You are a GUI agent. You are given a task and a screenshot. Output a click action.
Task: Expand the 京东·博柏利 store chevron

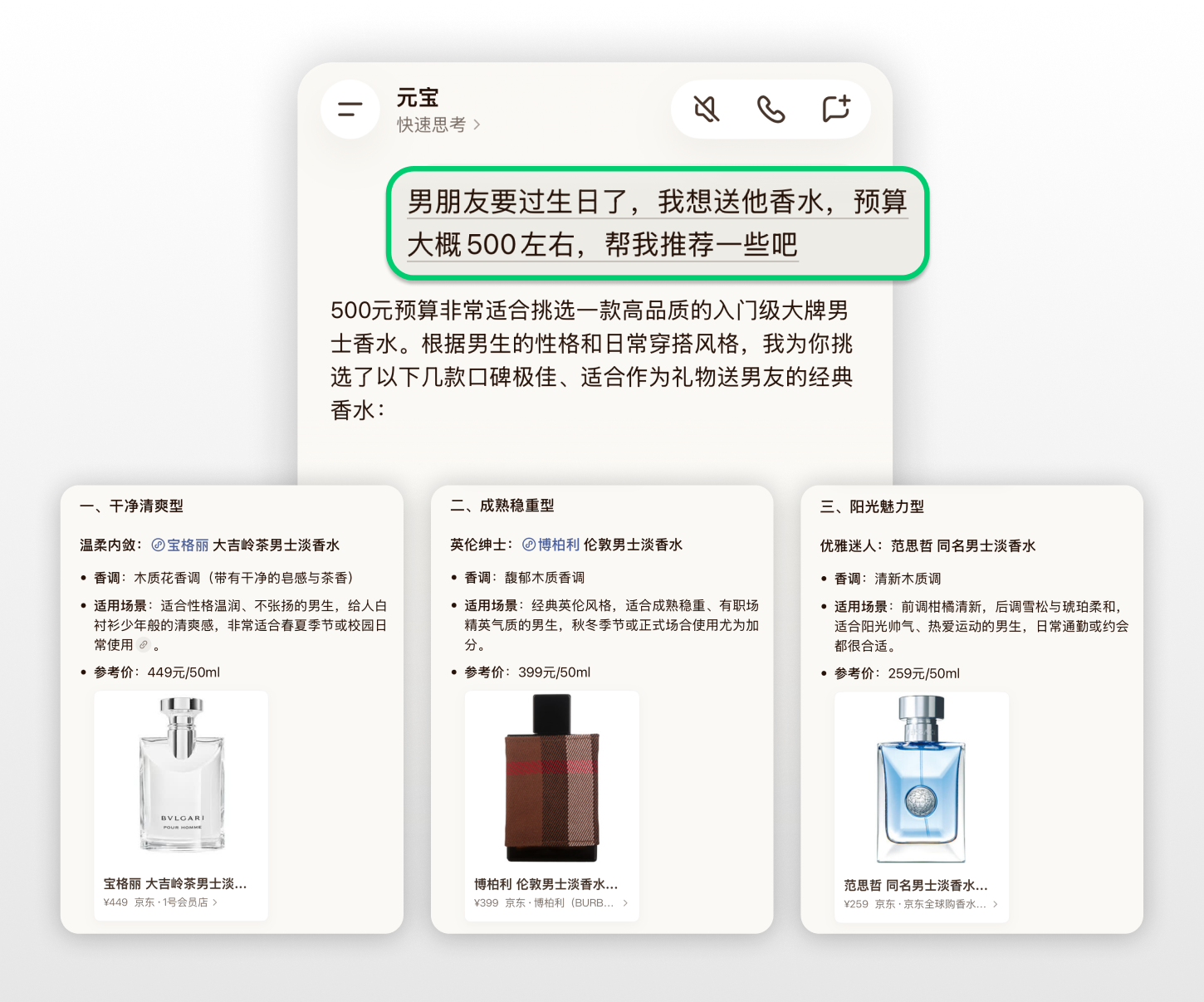point(625,903)
